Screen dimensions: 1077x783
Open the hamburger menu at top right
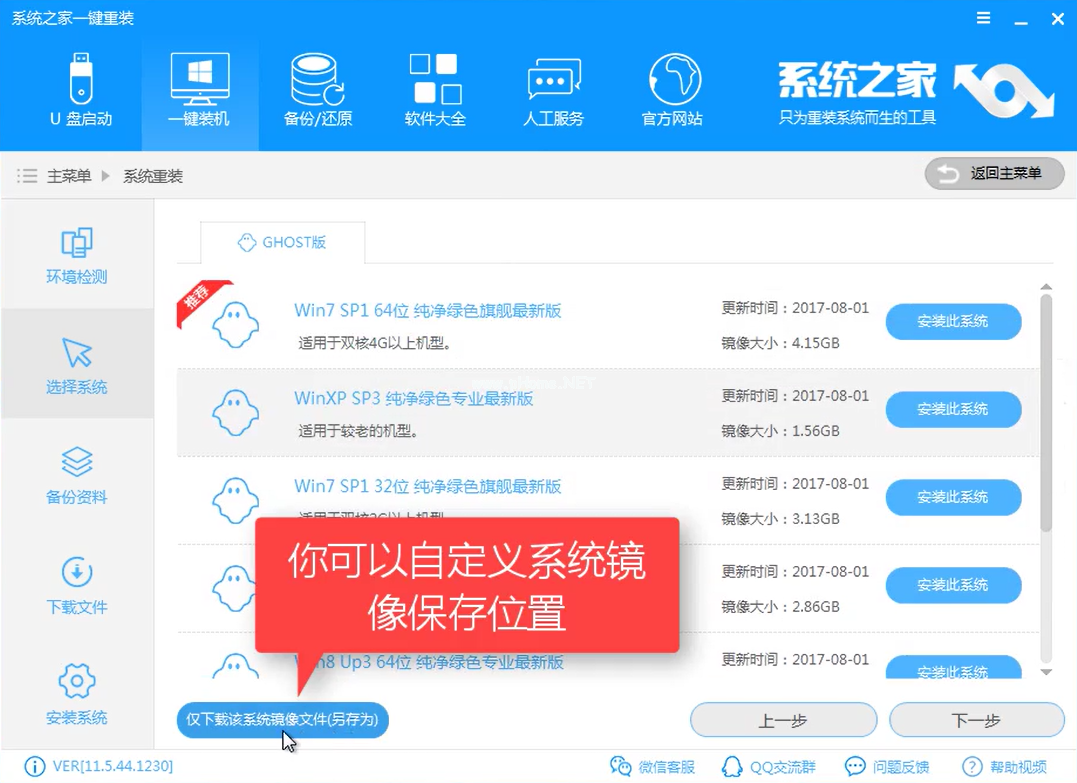983,18
